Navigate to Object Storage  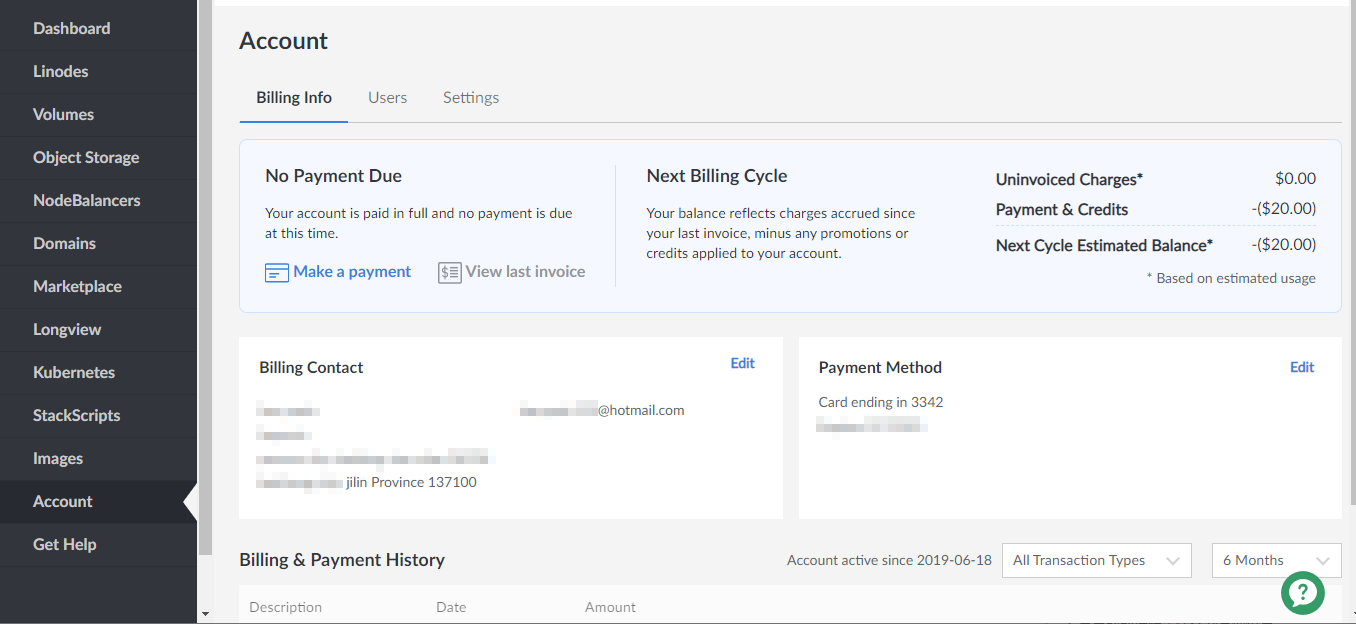click(86, 157)
